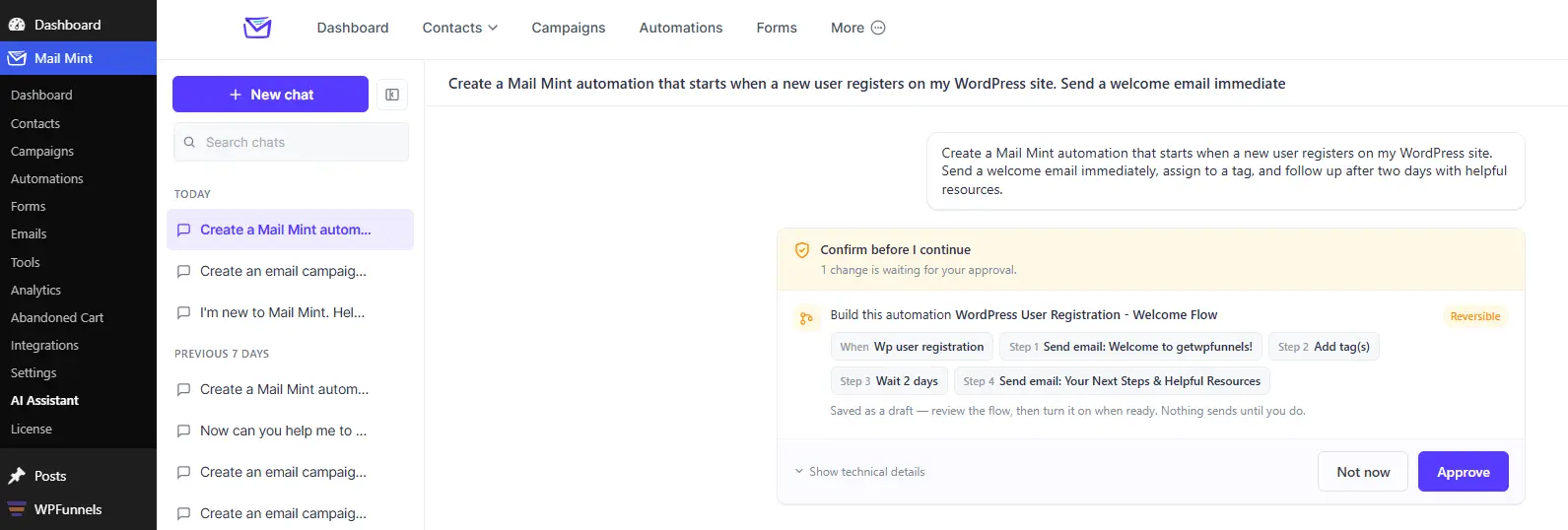Click Step 4 Your Next Steps email chip
1568x530 pixels.
[x=1112, y=381]
